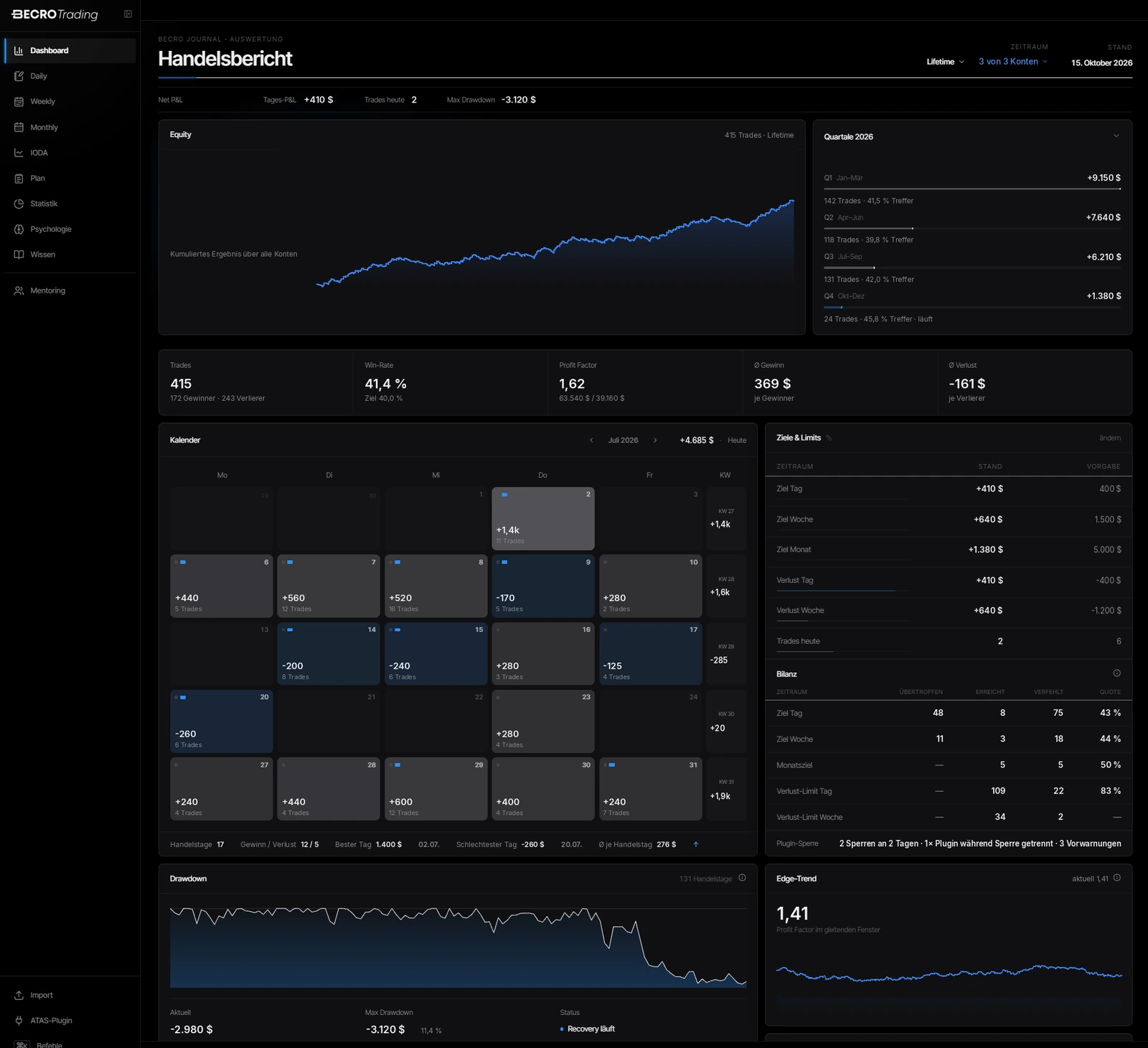1148x1048 pixels.
Task: Click the Statistik pie chart icon
Action: 19,204
